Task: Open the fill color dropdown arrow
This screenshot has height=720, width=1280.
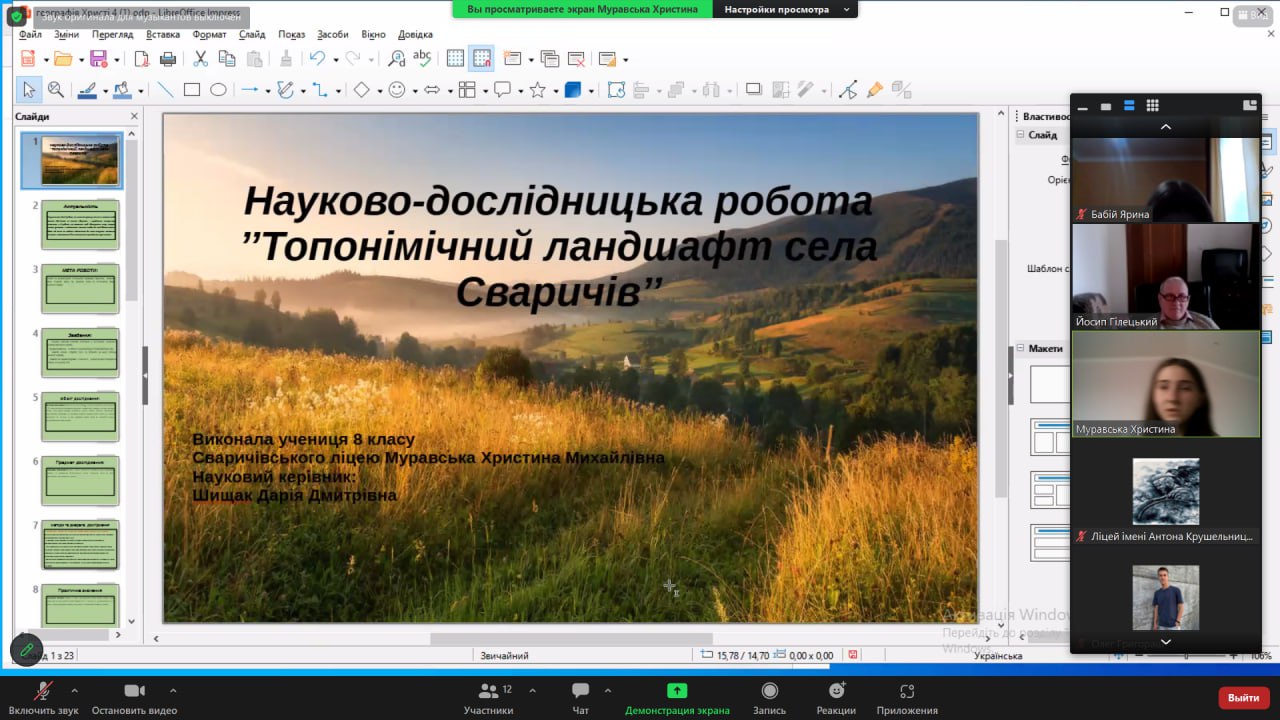Action: 140,91
